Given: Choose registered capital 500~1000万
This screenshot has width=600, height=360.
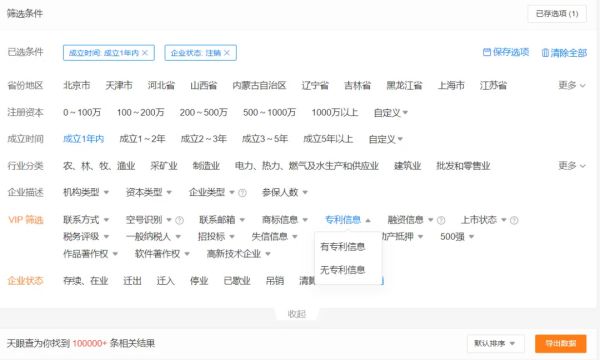Looking at the screenshot, I should pyautogui.click(x=269, y=112).
